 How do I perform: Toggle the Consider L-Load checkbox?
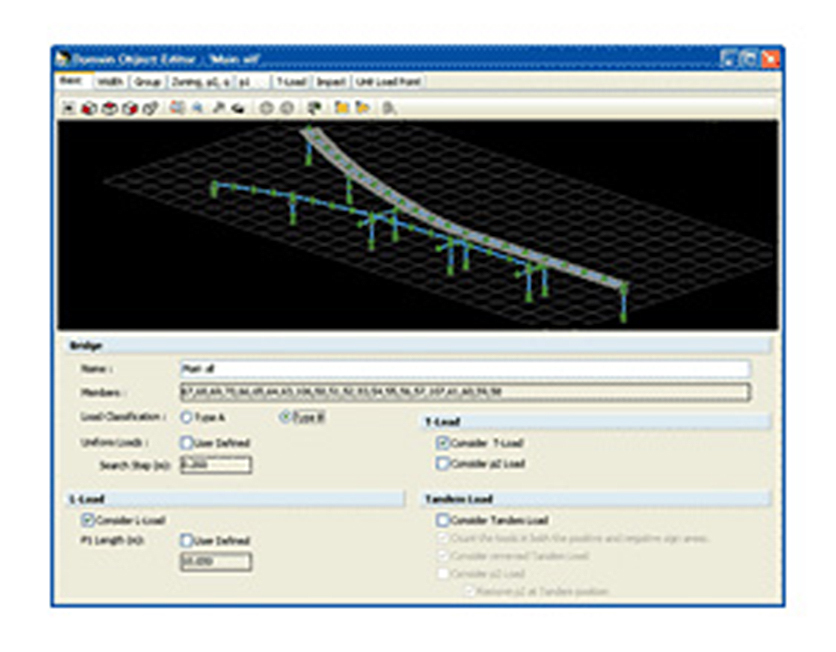click(87, 520)
